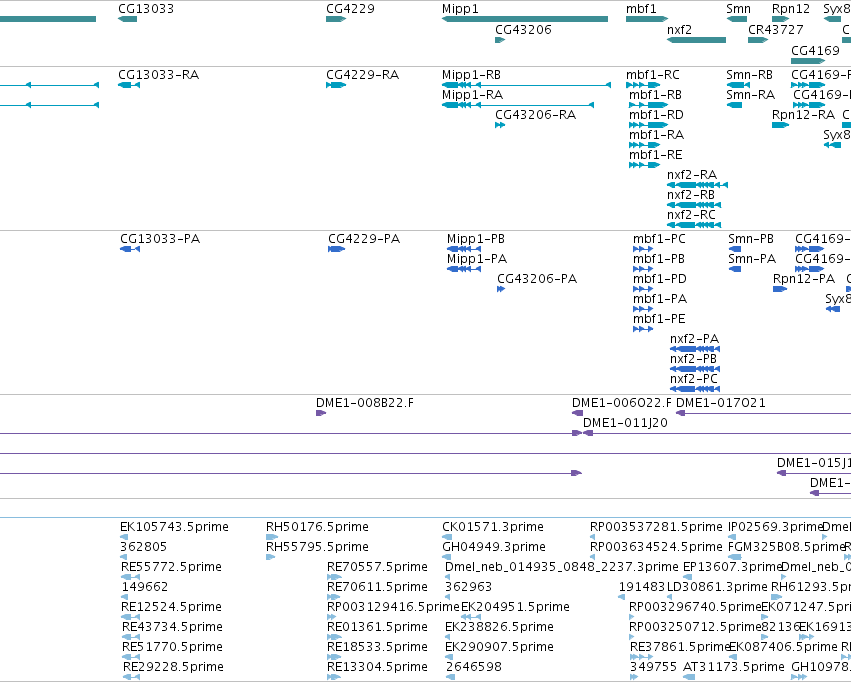Click the CG13033 gene label
Screen dimensions: 851x682
pyautogui.click(x=146, y=9)
